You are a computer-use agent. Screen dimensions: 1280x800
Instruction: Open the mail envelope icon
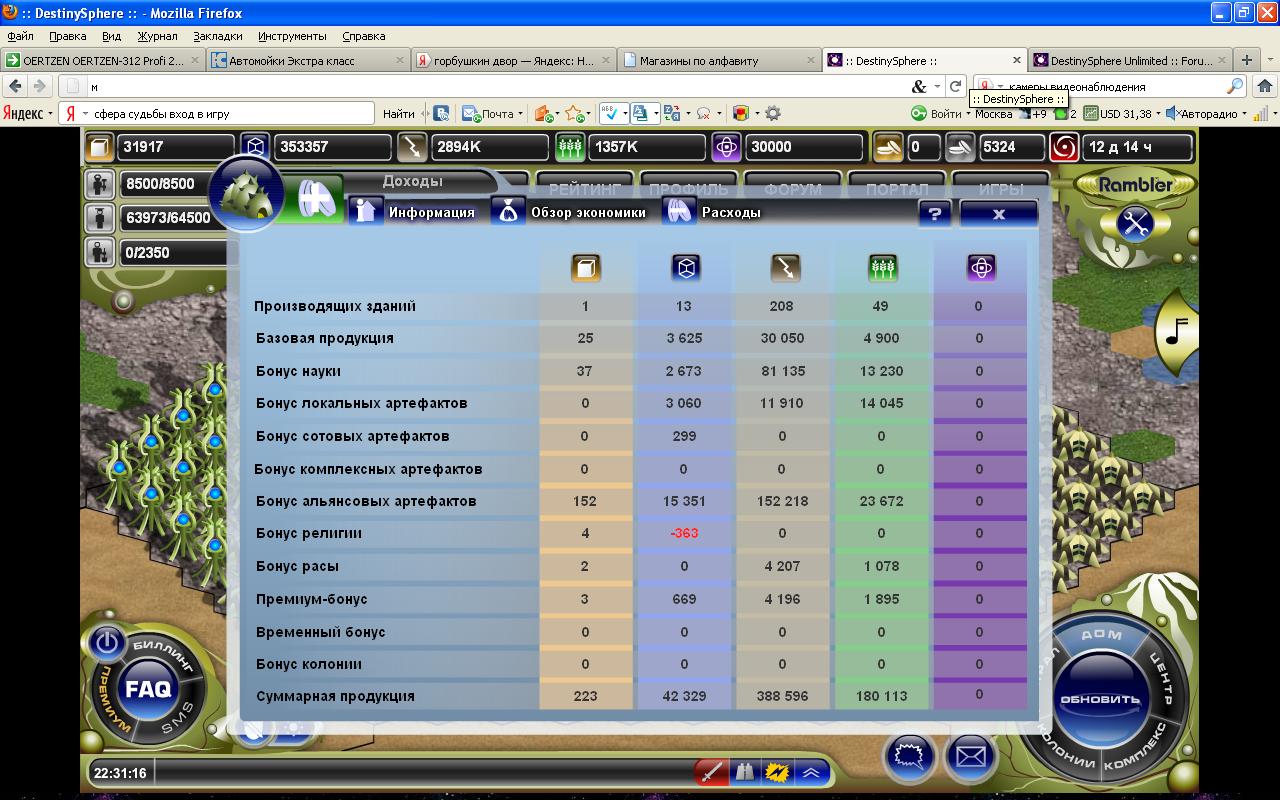970,755
